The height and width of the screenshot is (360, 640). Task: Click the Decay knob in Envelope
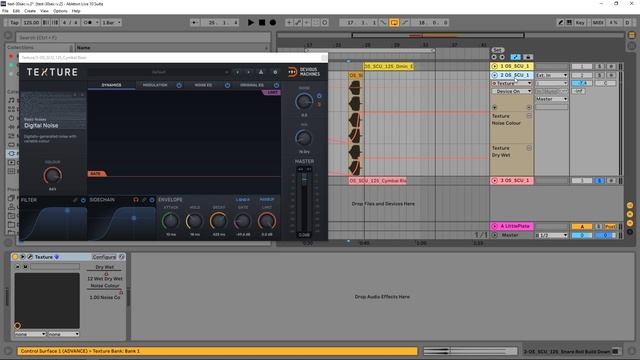(x=218, y=221)
